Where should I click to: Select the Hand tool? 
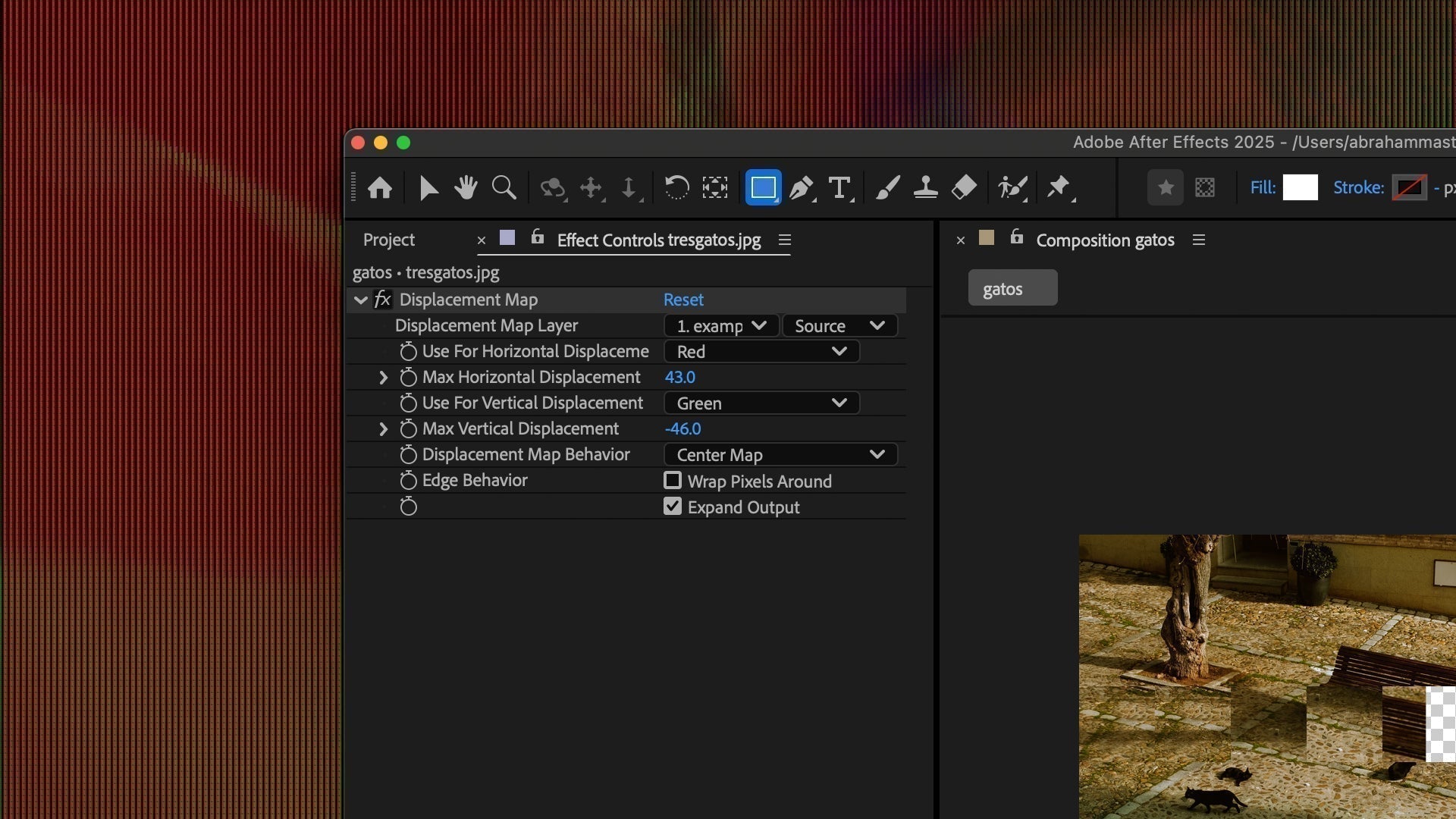466,187
